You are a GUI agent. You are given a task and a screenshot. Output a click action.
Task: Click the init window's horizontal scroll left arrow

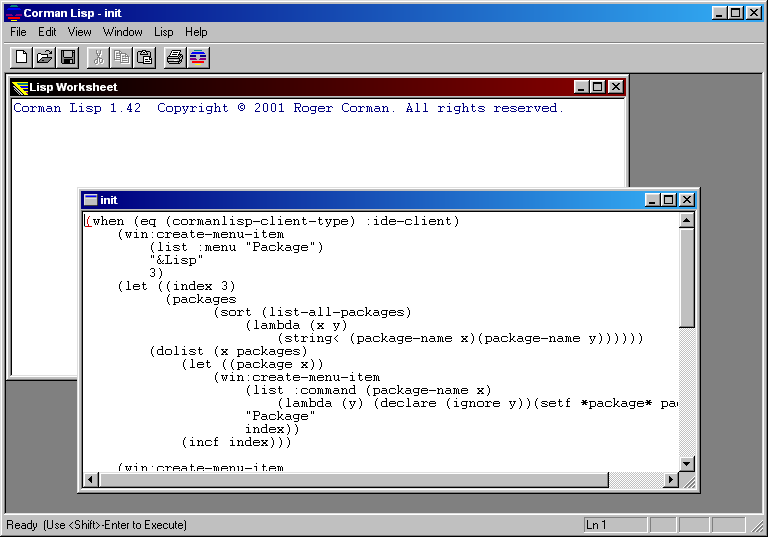tap(91, 480)
